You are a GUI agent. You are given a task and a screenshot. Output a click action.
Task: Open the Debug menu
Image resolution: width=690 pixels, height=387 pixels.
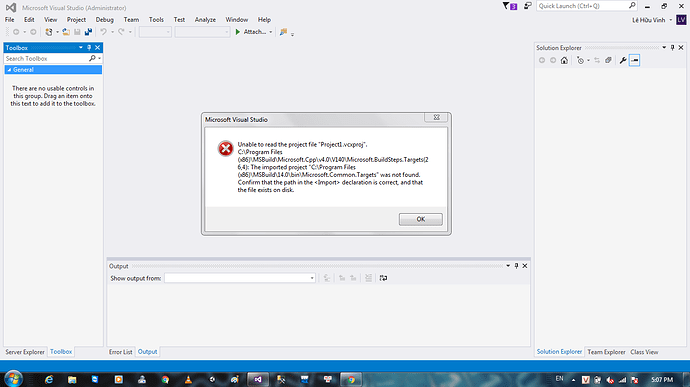[x=104, y=20]
